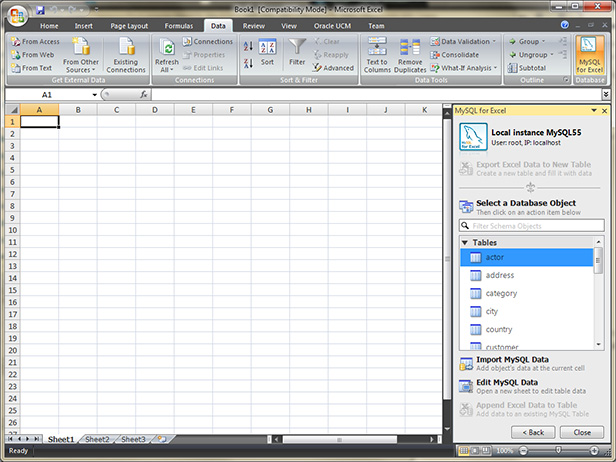The width and height of the screenshot is (616, 462).
Task: Expand the formula bar
Action: click(606, 94)
